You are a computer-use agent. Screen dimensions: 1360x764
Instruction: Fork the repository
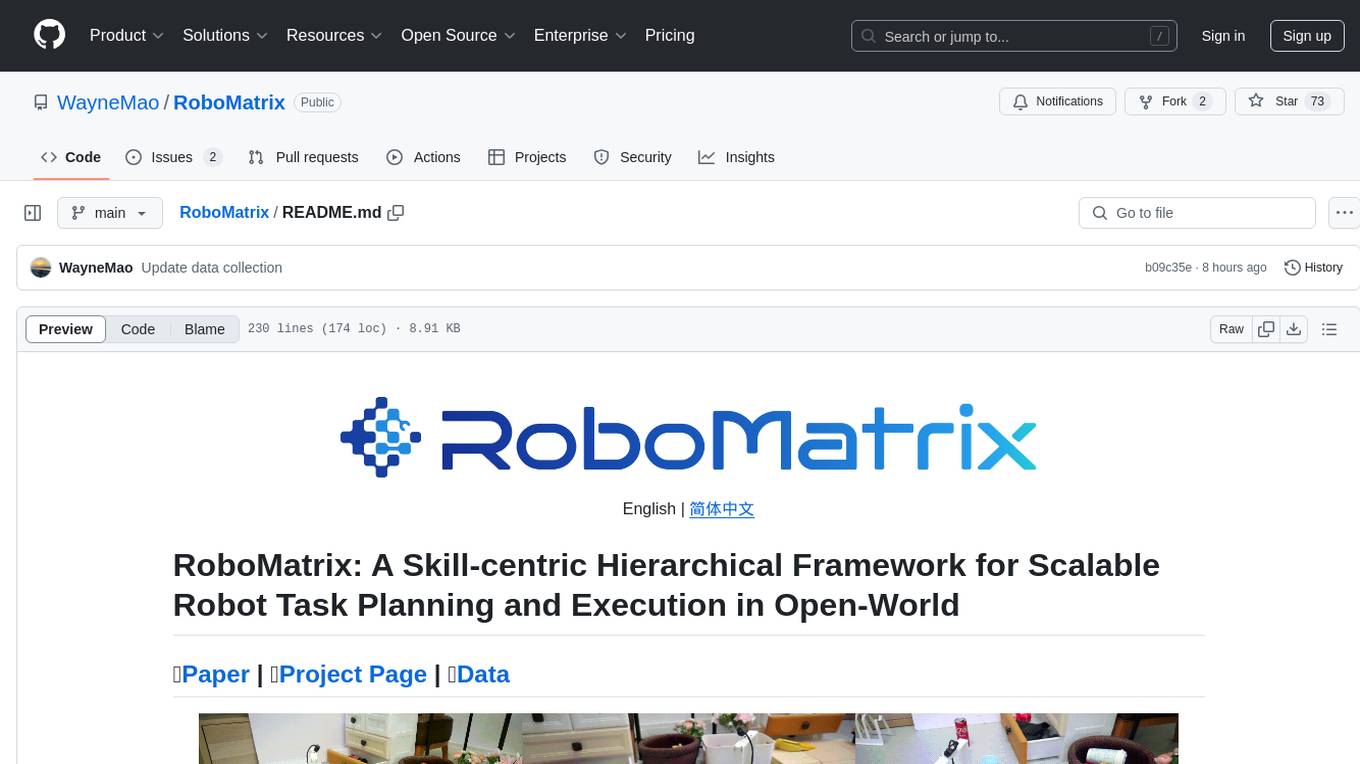tap(1175, 101)
